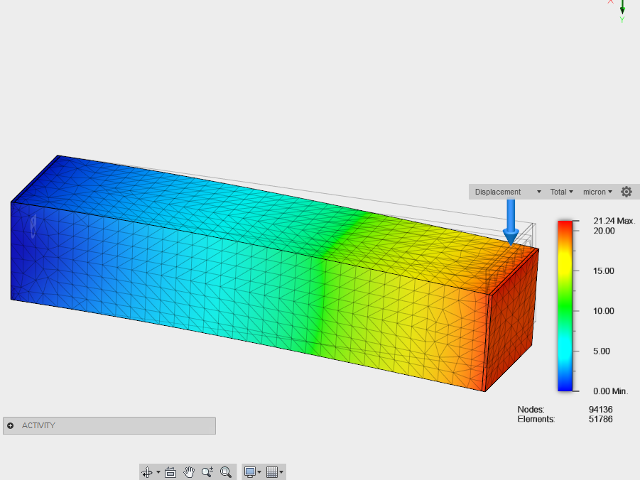Expand the Displacement result type dropdown
The height and width of the screenshot is (480, 640).
pyautogui.click(x=508, y=192)
